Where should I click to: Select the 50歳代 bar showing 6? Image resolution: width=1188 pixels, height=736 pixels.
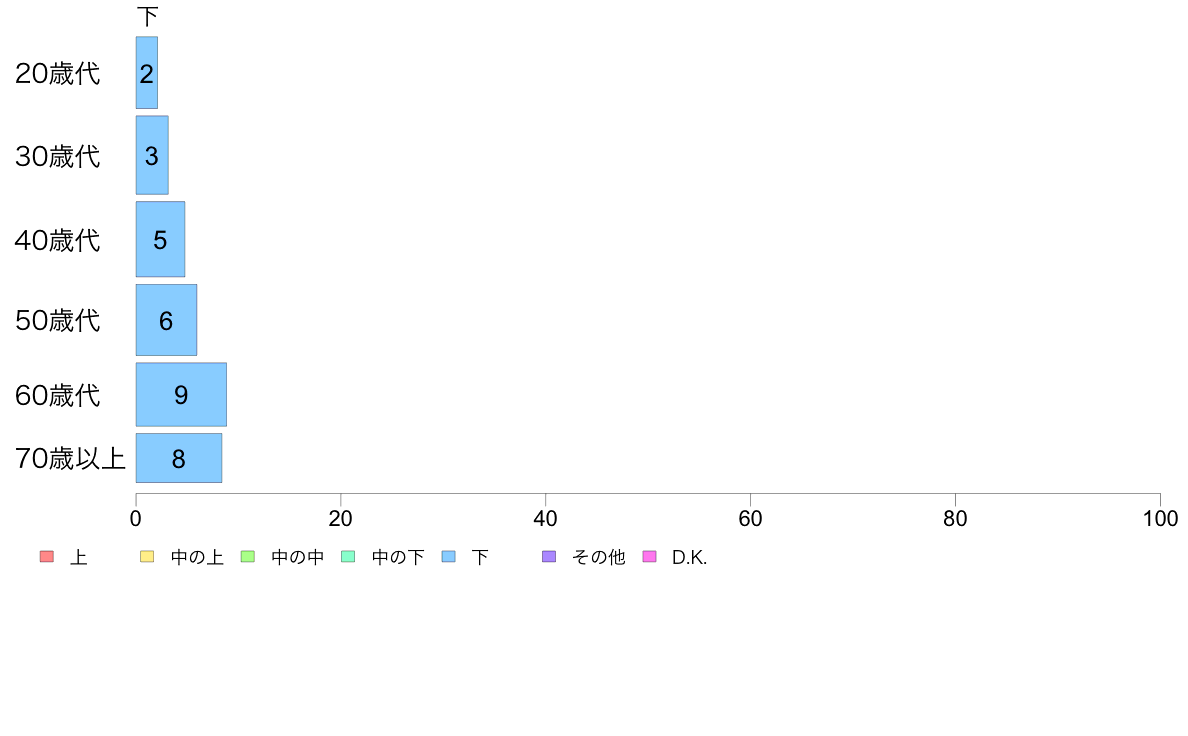click(x=167, y=320)
